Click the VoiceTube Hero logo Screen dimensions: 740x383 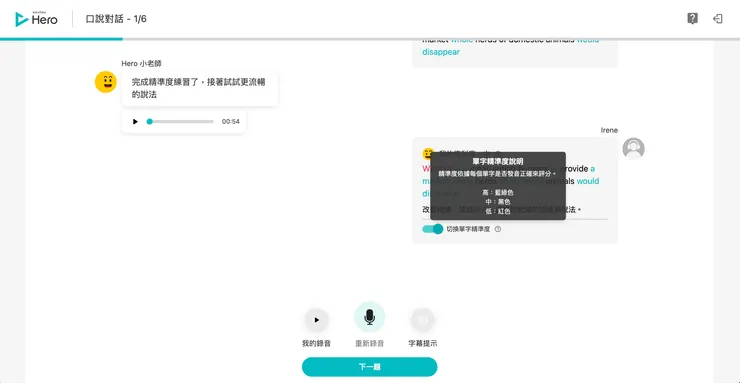click(x=36, y=19)
